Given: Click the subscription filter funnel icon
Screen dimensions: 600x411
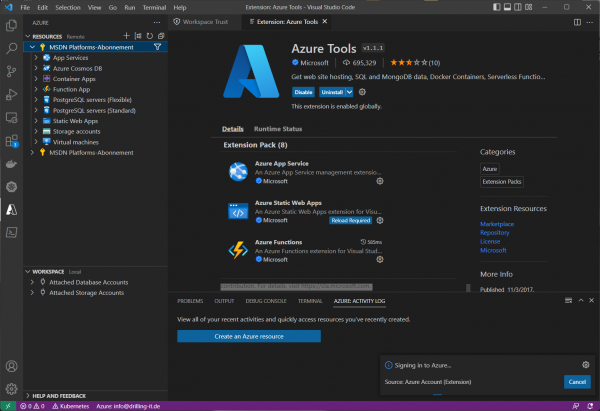Looking at the screenshot, I should pos(157,47).
